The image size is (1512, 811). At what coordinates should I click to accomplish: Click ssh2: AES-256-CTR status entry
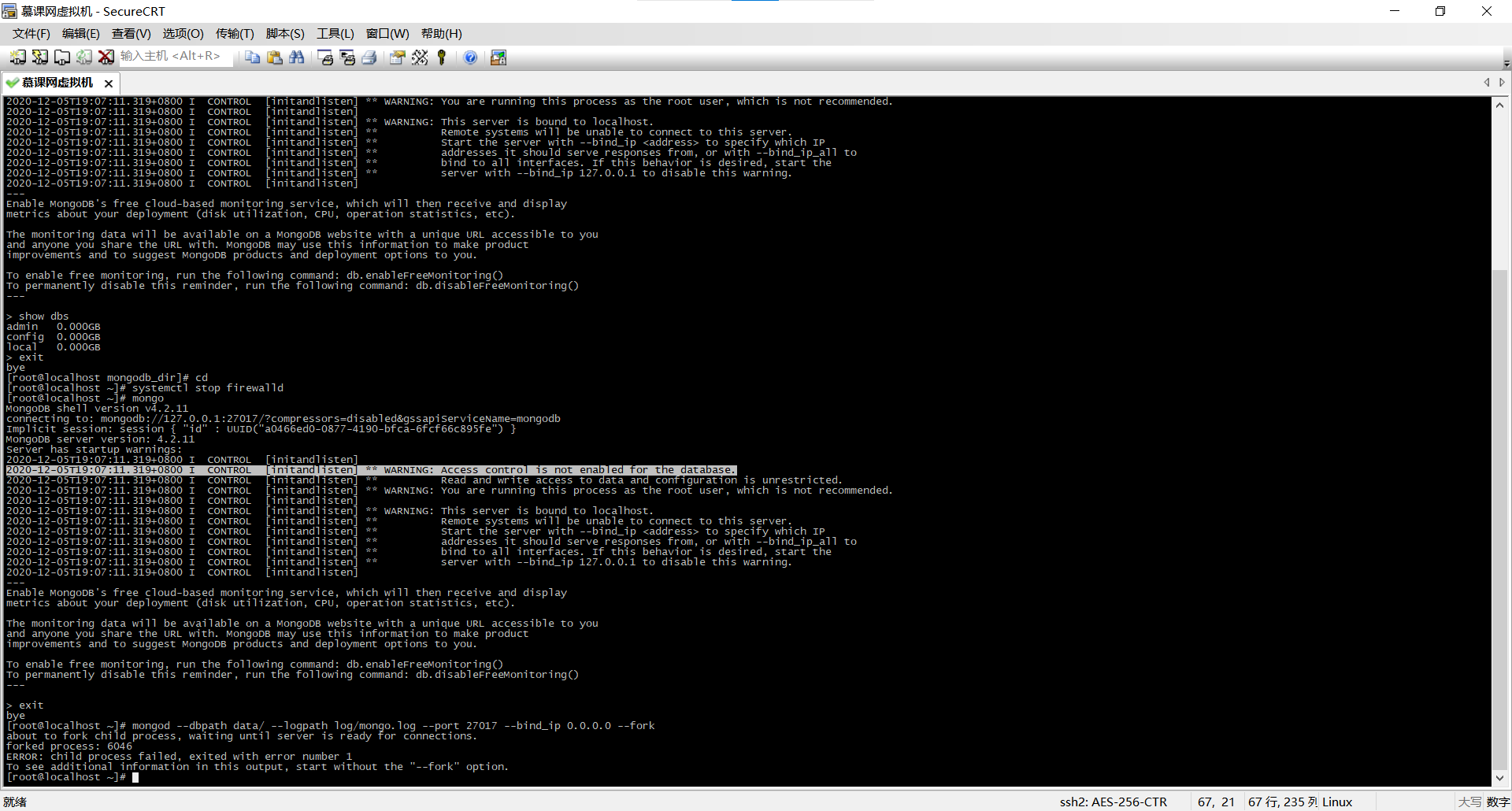point(1113,802)
